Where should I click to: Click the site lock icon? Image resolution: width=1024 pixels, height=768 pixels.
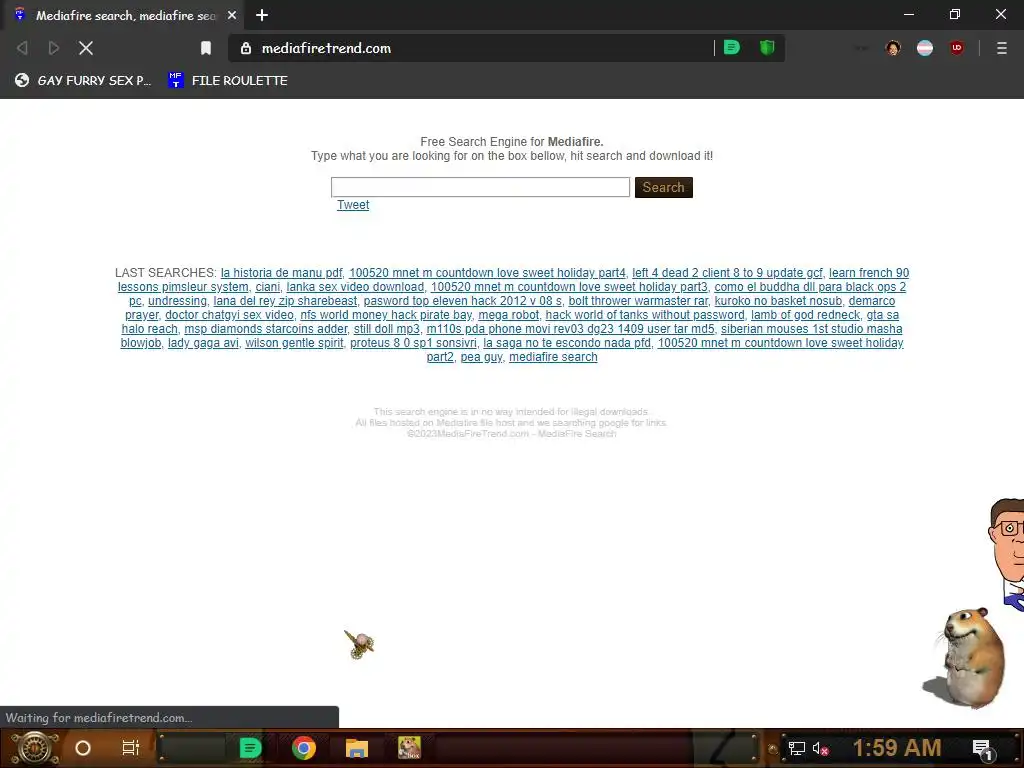pos(246,48)
